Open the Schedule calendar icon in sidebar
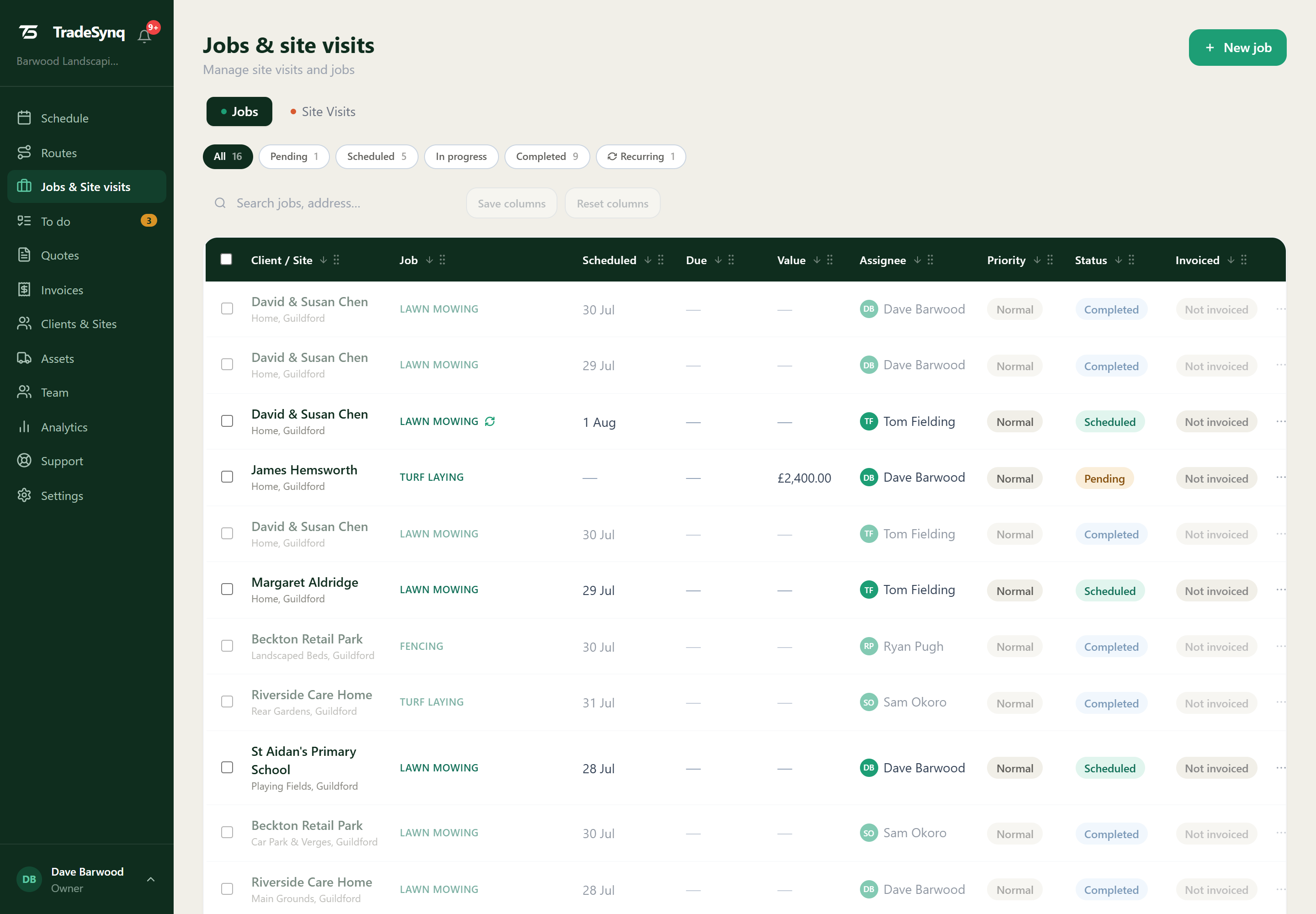Screen dimensions: 1316x914 click(24, 118)
